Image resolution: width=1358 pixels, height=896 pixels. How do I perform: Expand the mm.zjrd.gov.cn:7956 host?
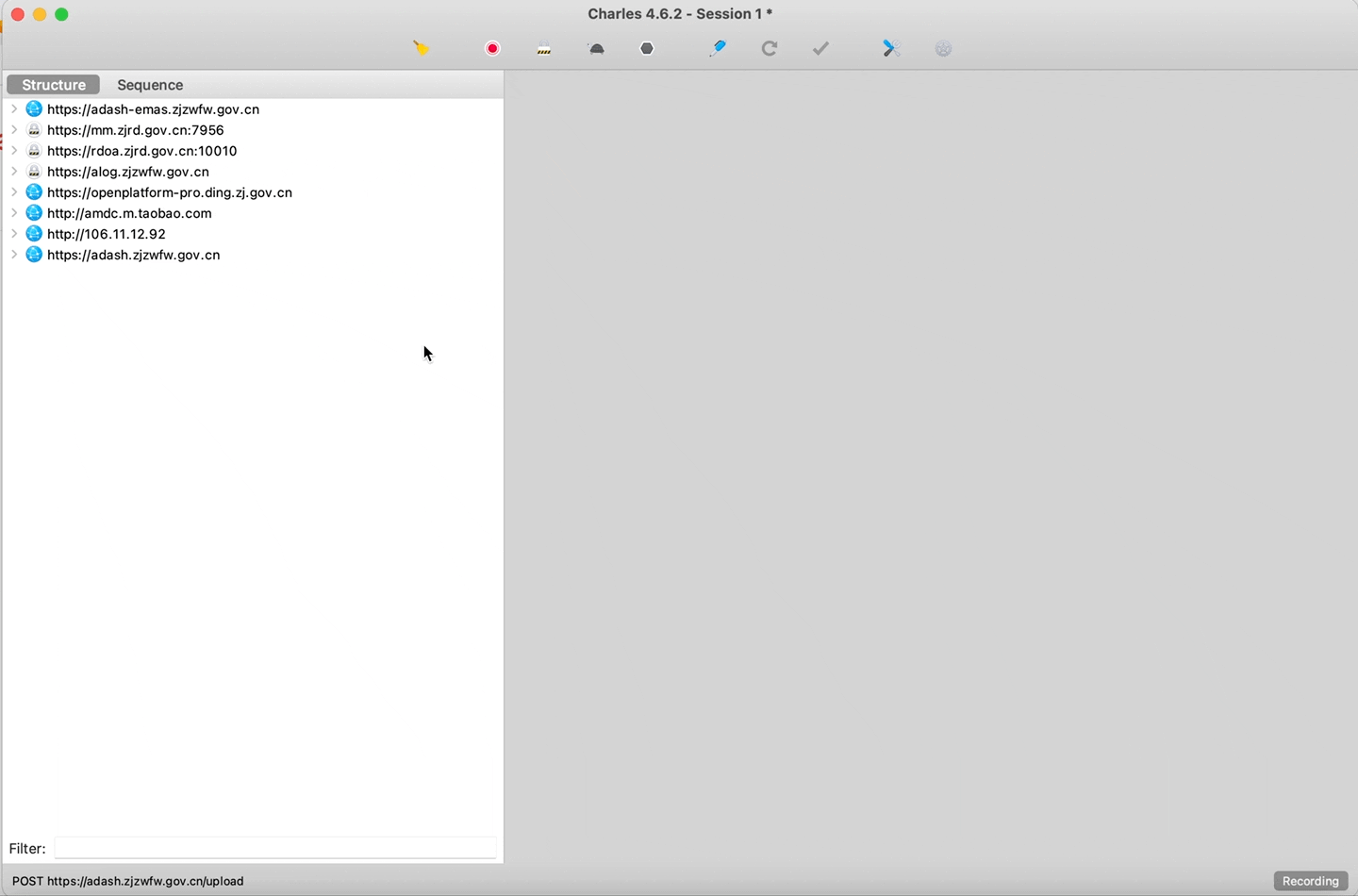pos(14,130)
